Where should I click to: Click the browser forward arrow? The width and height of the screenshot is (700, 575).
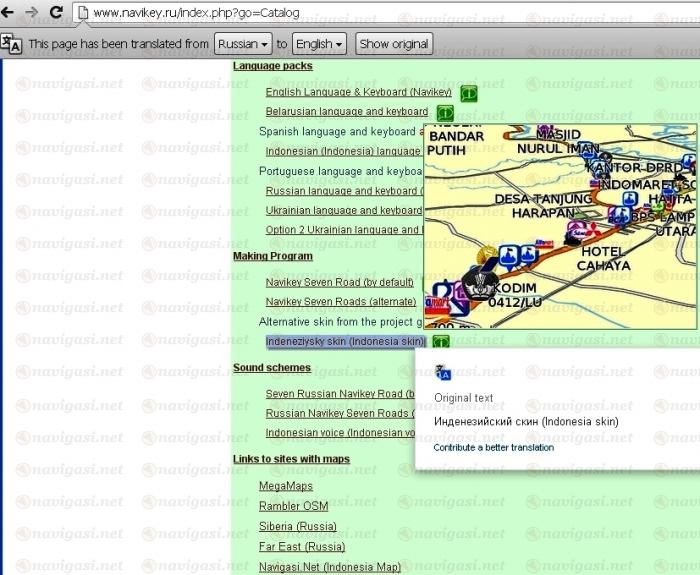[x=32, y=13]
